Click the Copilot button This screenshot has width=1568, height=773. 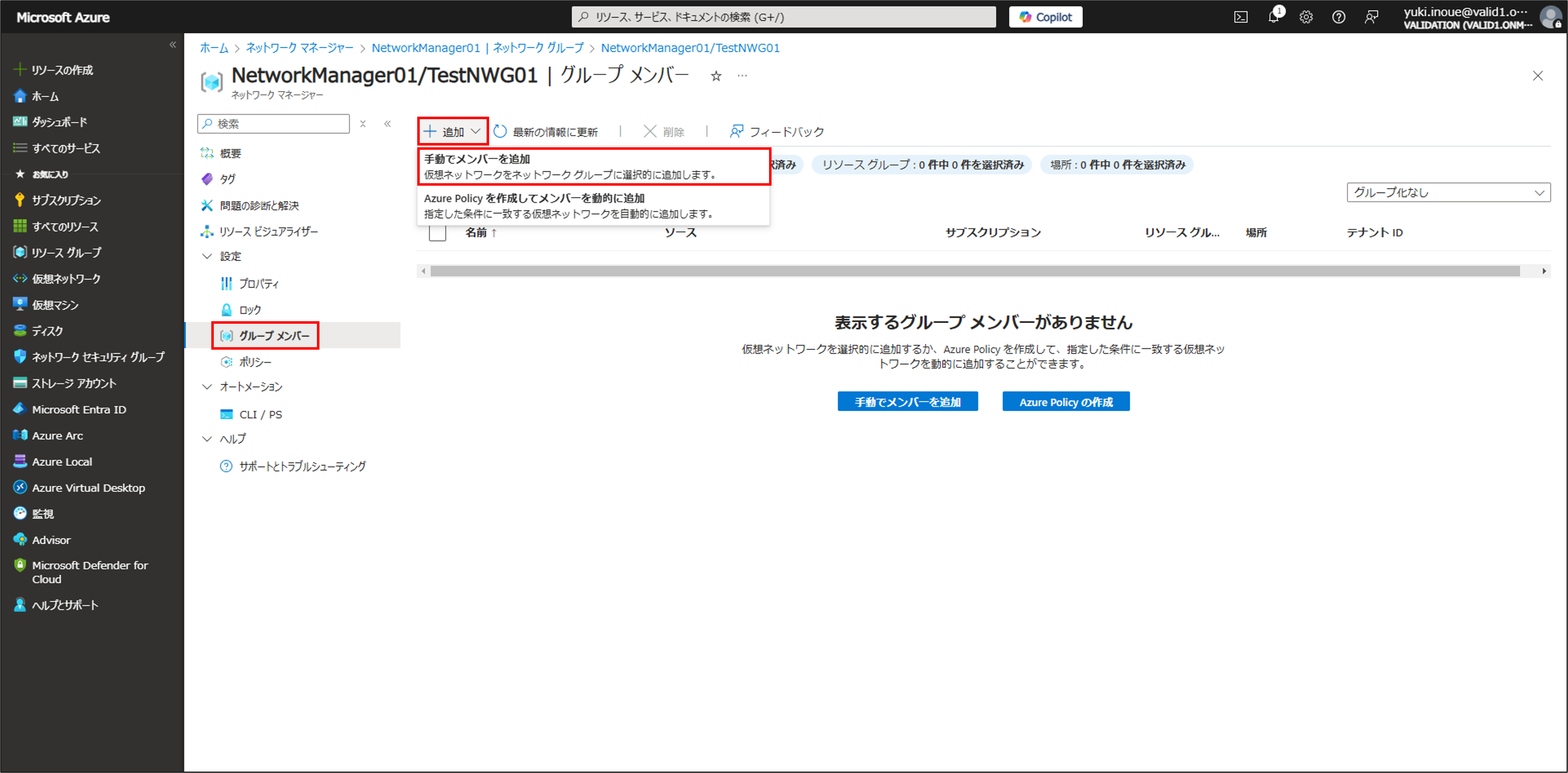point(1045,17)
